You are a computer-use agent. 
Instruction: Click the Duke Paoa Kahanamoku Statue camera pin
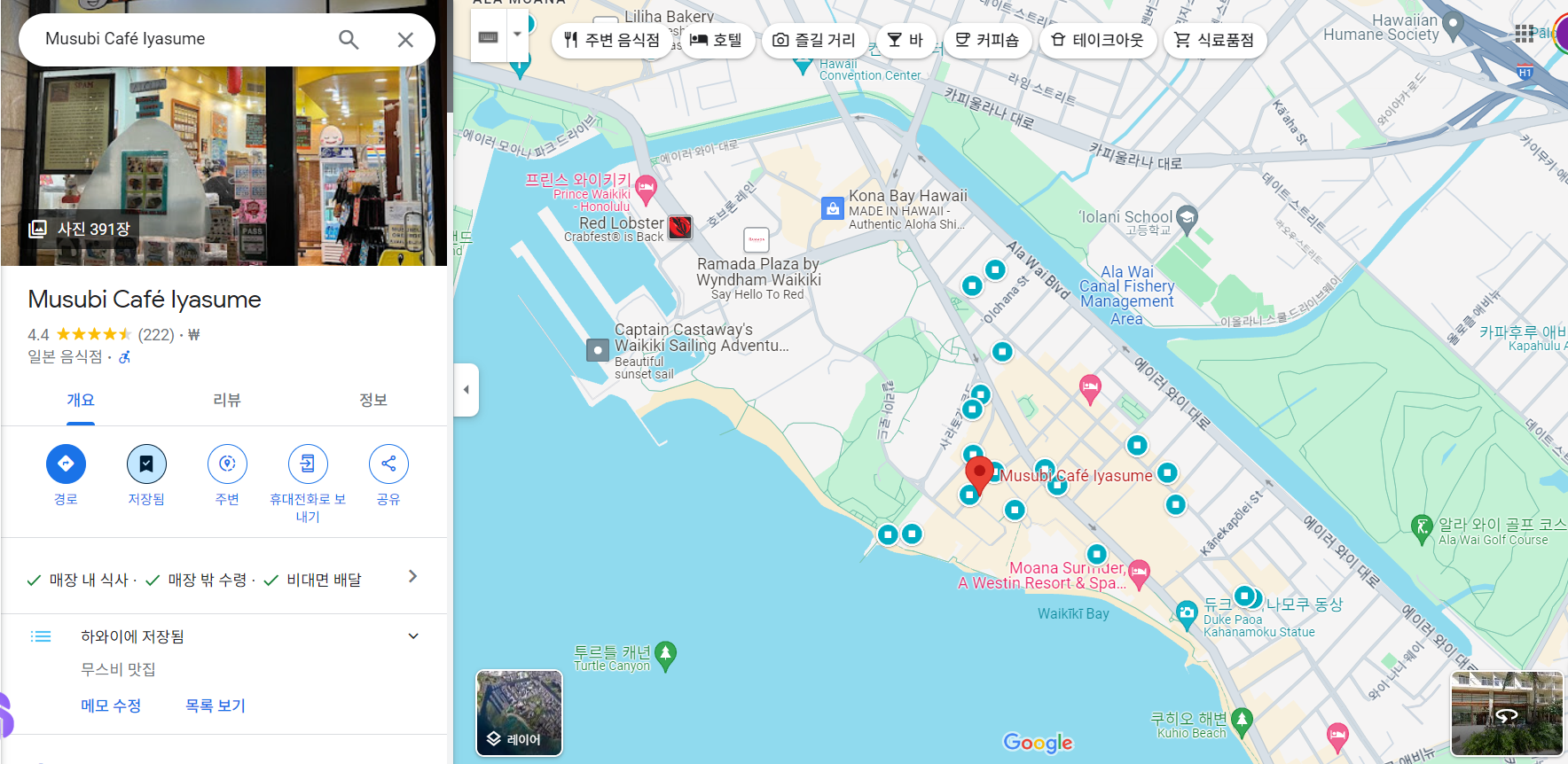(1187, 612)
